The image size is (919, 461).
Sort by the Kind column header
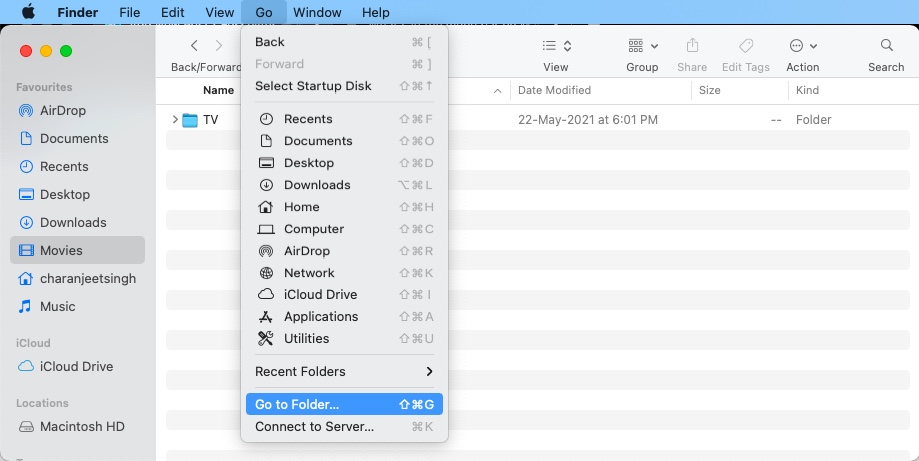(807, 90)
